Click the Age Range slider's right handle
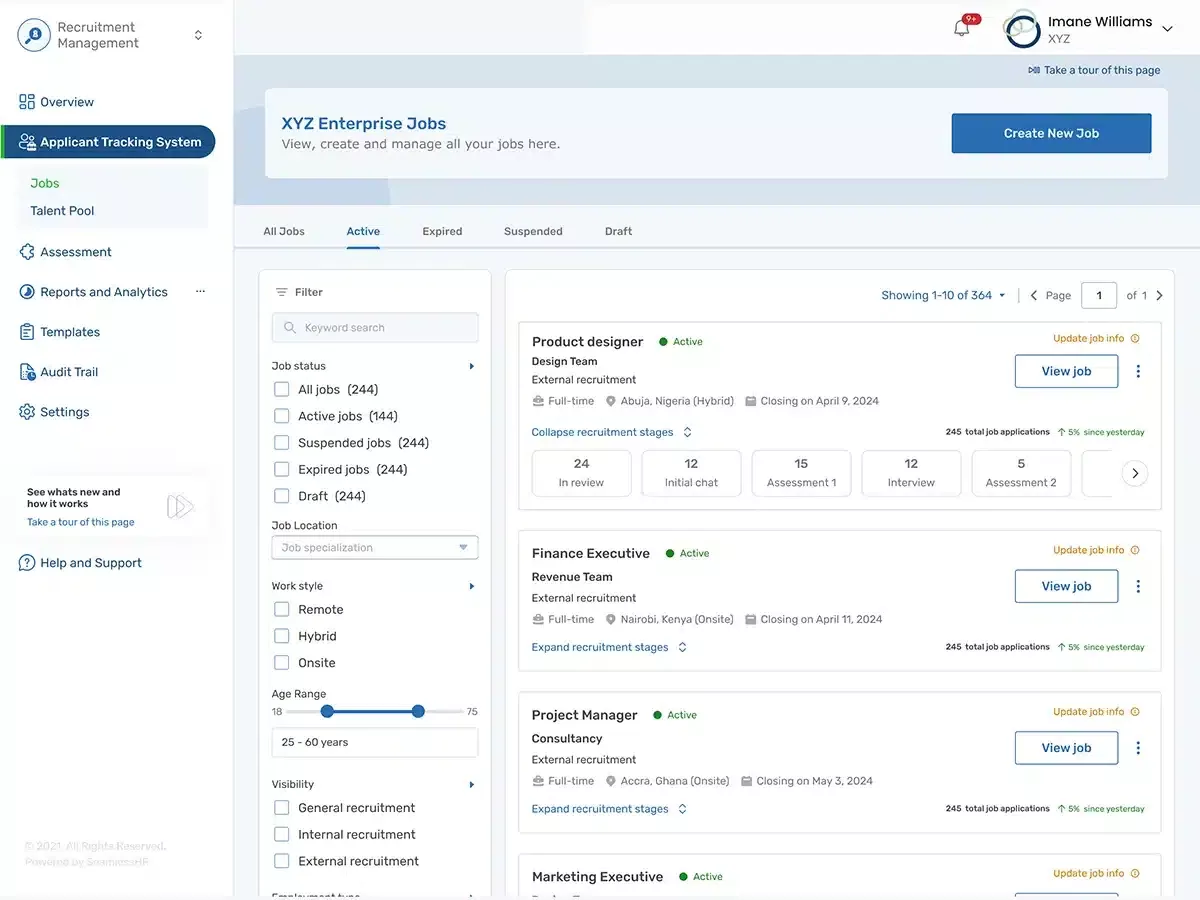The width and height of the screenshot is (1200, 900). [x=418, y=711]
